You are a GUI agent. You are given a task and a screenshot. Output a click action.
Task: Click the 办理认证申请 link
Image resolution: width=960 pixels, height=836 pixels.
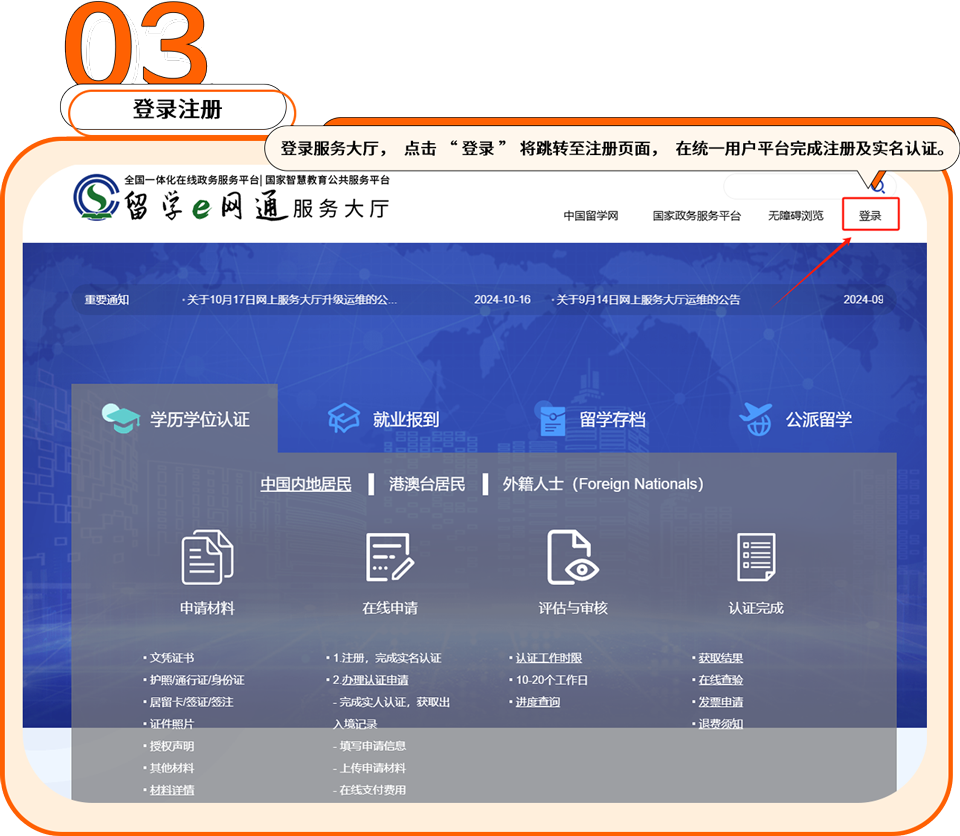click(375, 680)
